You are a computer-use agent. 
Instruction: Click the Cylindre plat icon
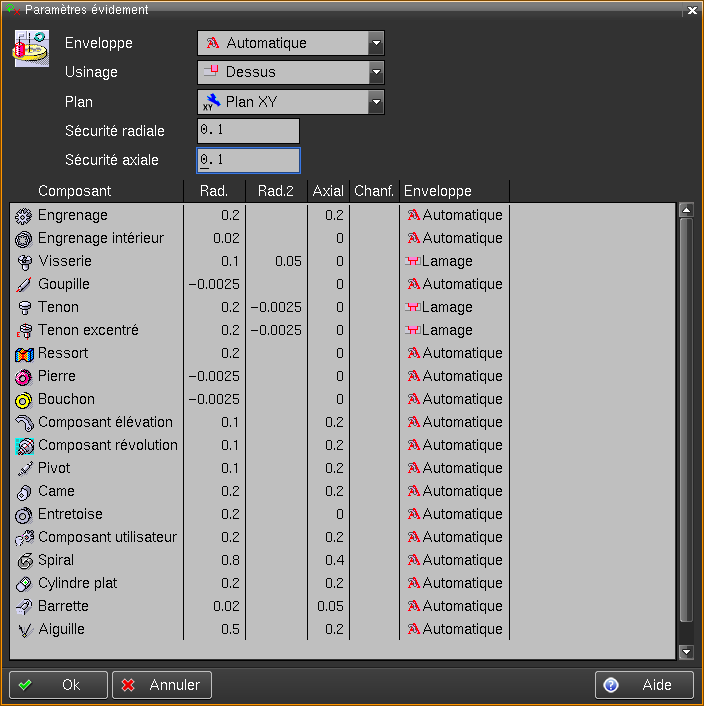(23, 584)
